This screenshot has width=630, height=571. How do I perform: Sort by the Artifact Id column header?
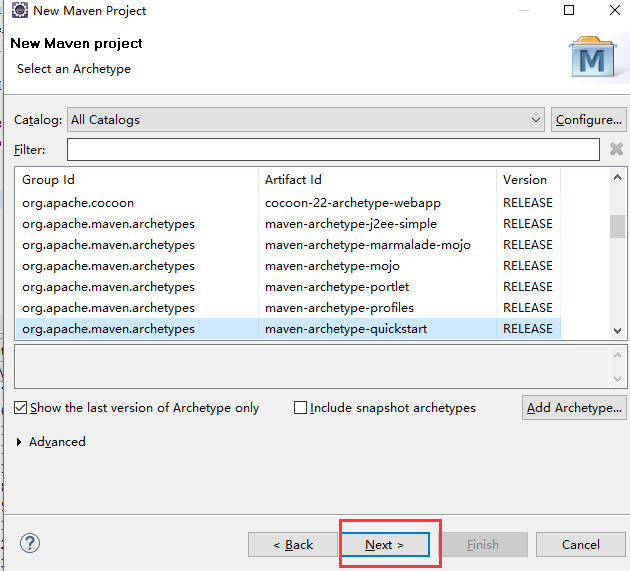pyautogui.click(x=378, y=180)
